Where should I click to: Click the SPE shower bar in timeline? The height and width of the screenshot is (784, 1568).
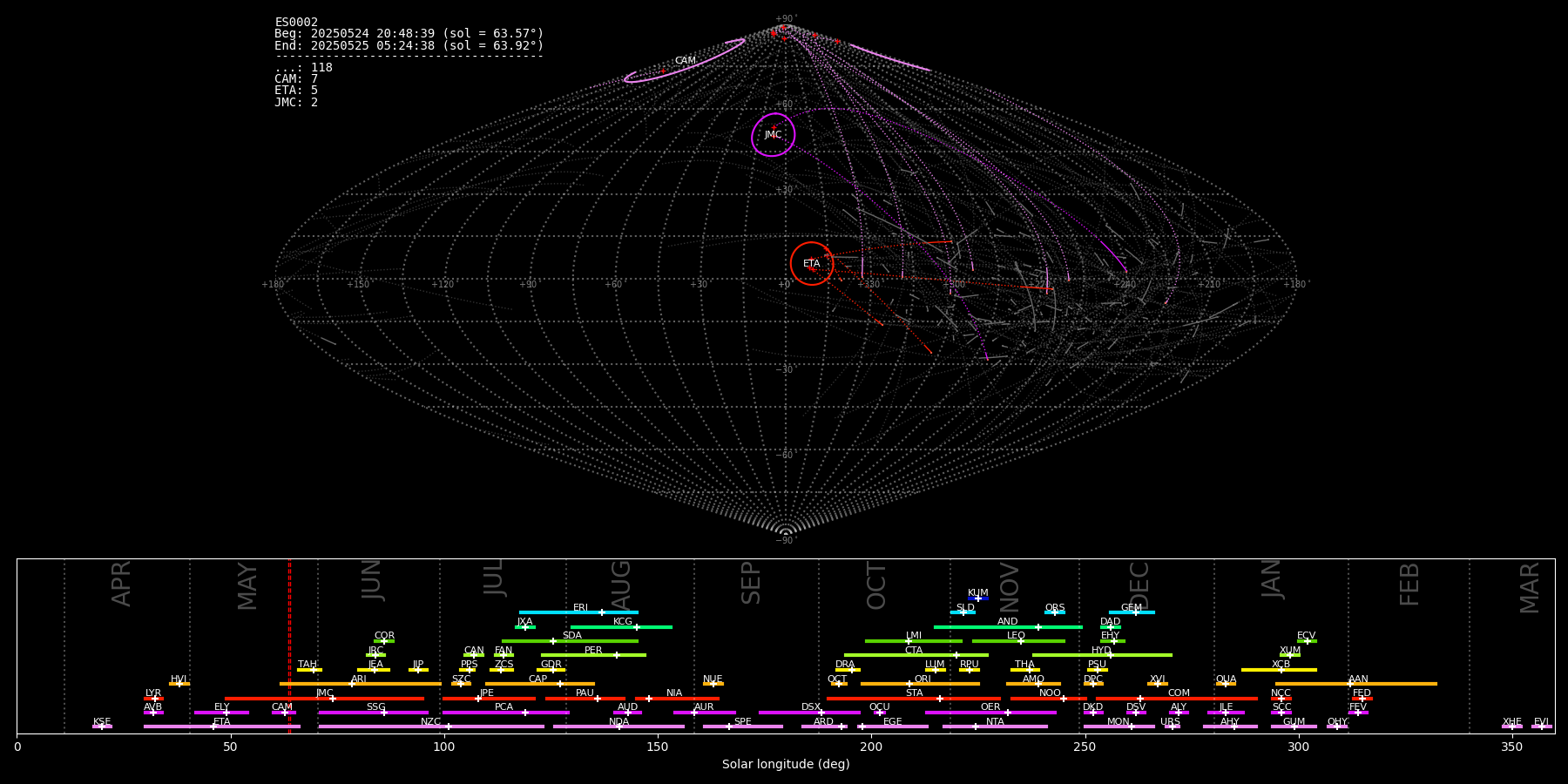743,727
